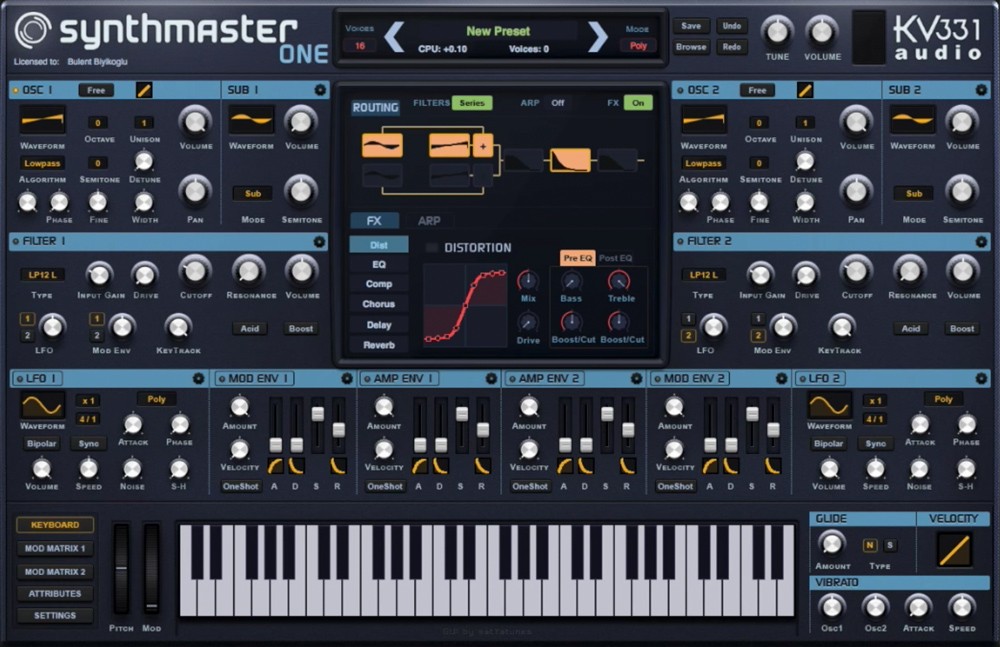Click the plus mixer node in routing

[x=483, y=146]
